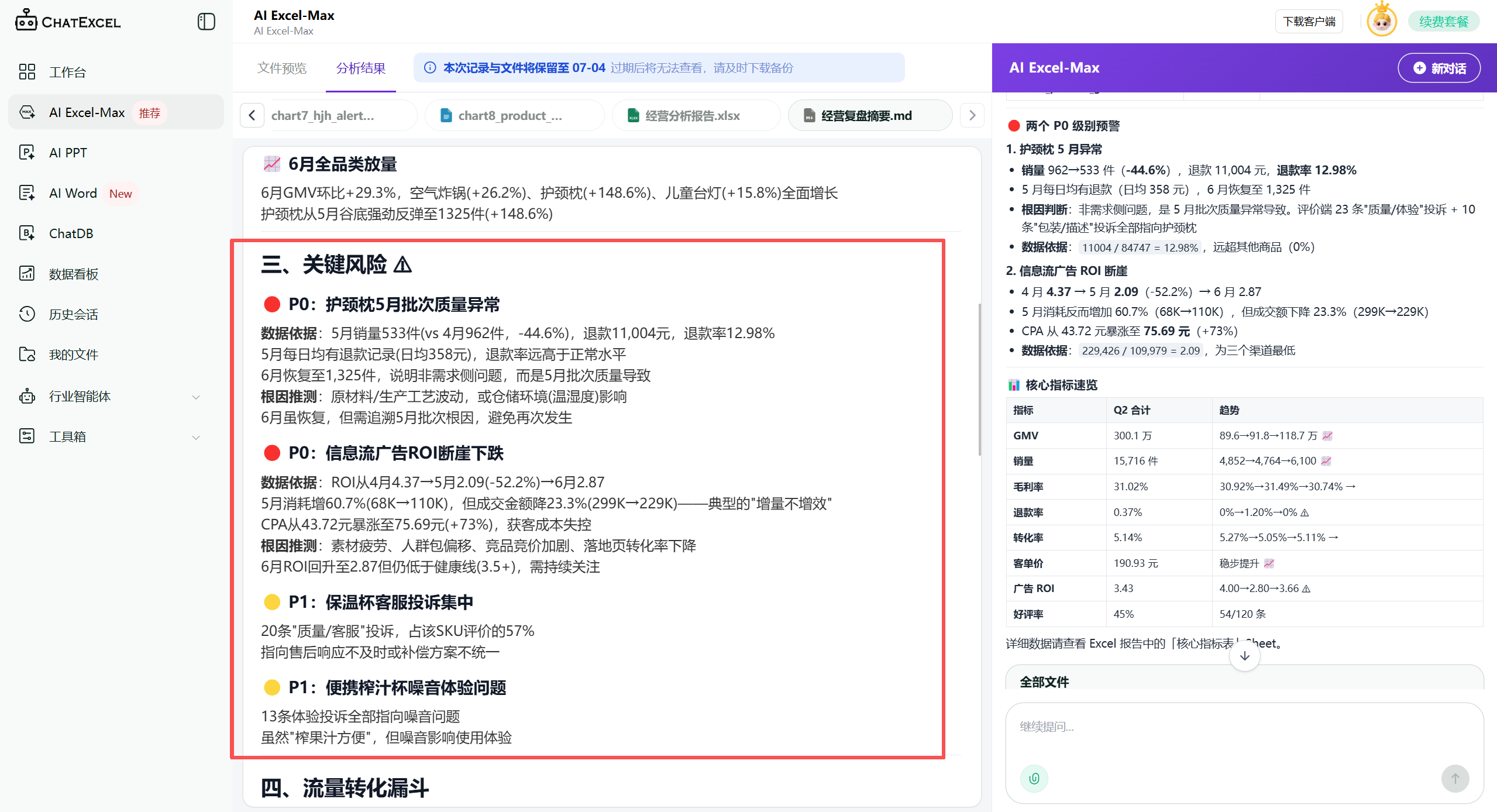This screenshot has width=1497, height=812.
Task: Click the 客单价 row's 190.93 元 cell
Action: [1159, 563]
